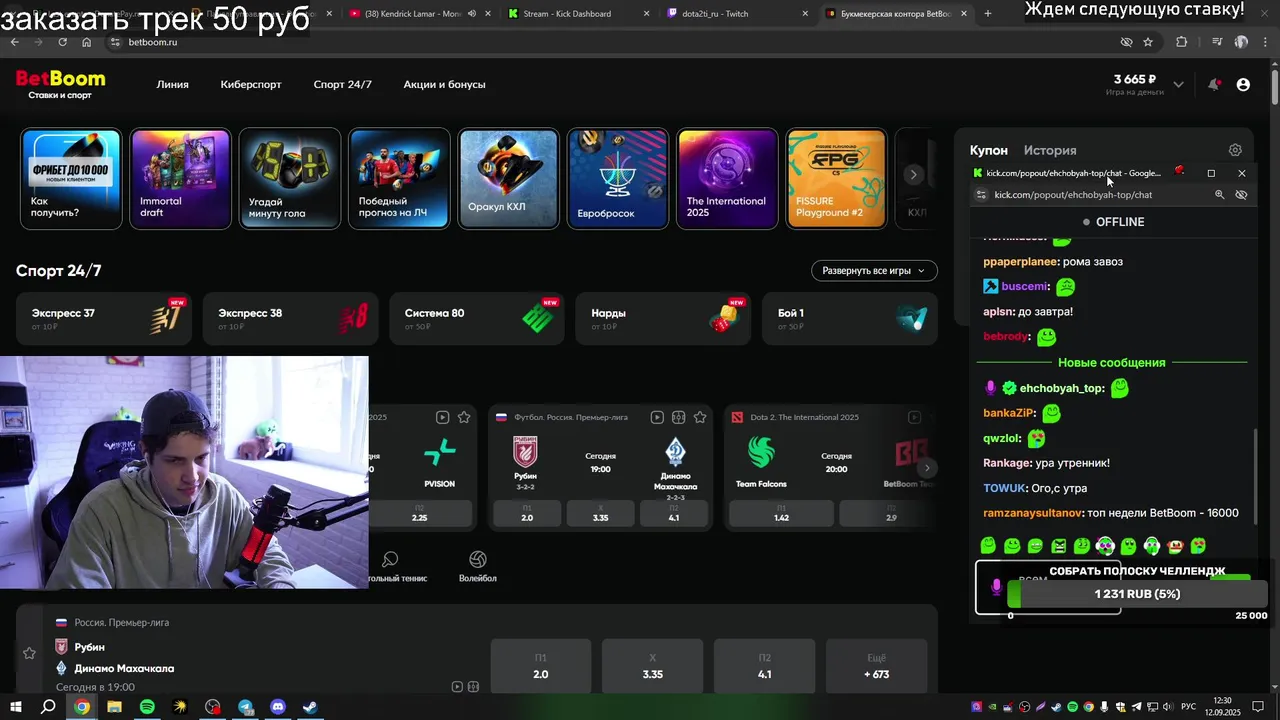Open Telegram from taskbar

(246, 707)
